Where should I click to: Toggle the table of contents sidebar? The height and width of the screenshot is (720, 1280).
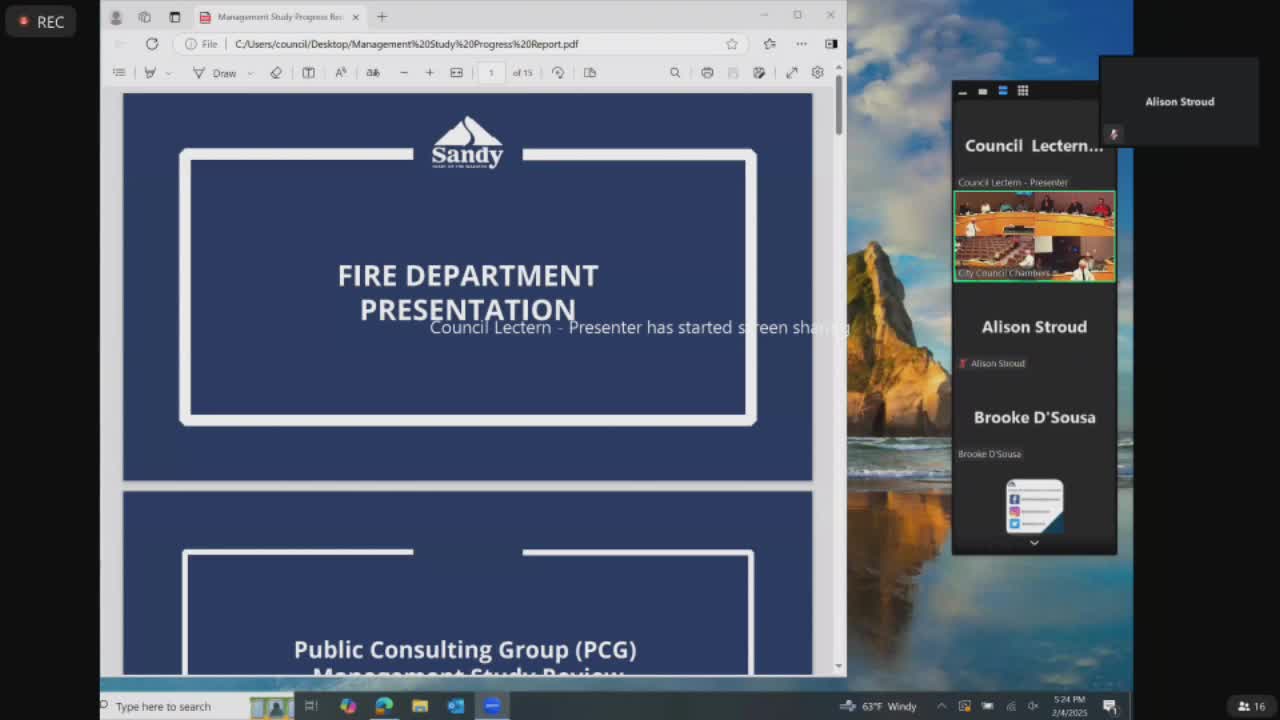click(119, 72)
